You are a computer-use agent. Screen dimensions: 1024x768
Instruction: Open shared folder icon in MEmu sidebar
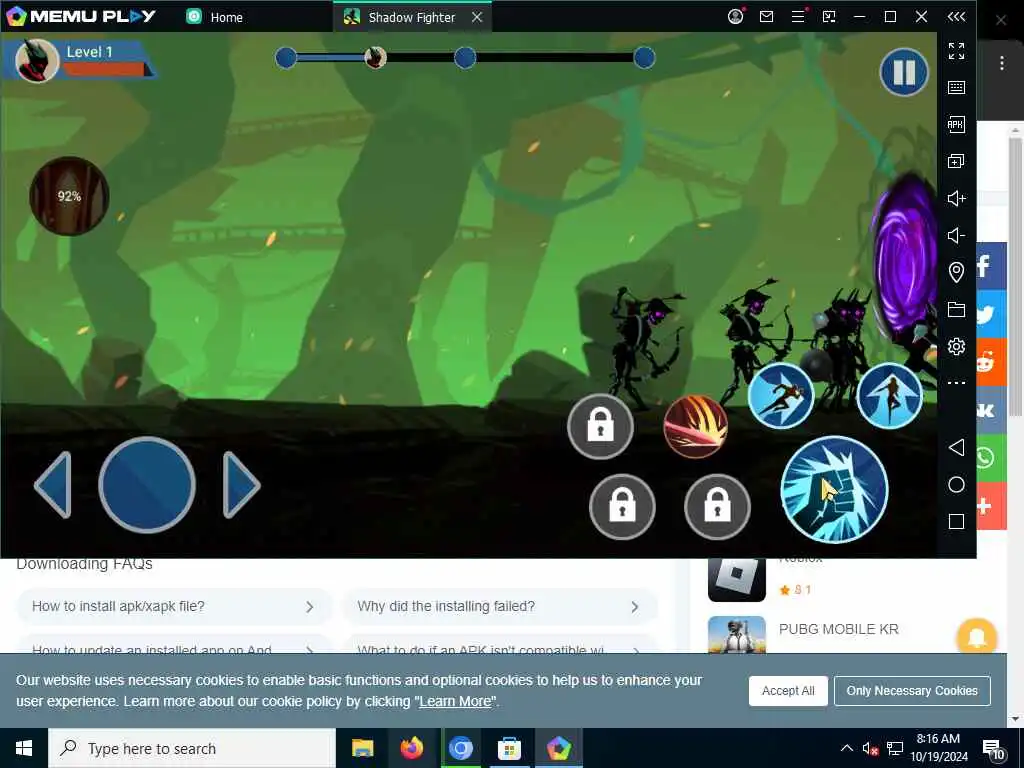pos(956,310)
